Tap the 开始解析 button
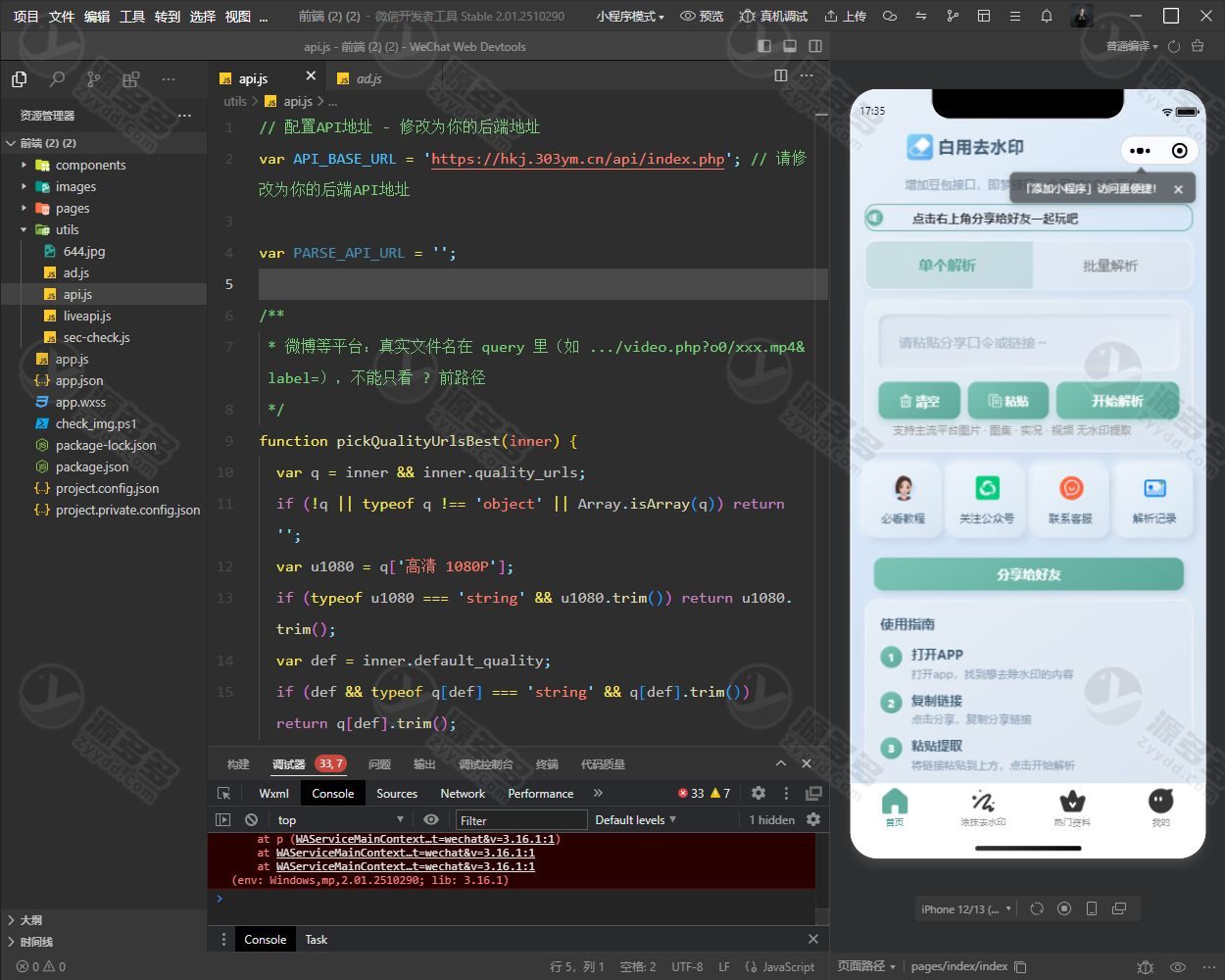This screenshot has width=1225, height=980. [1117, 401]
